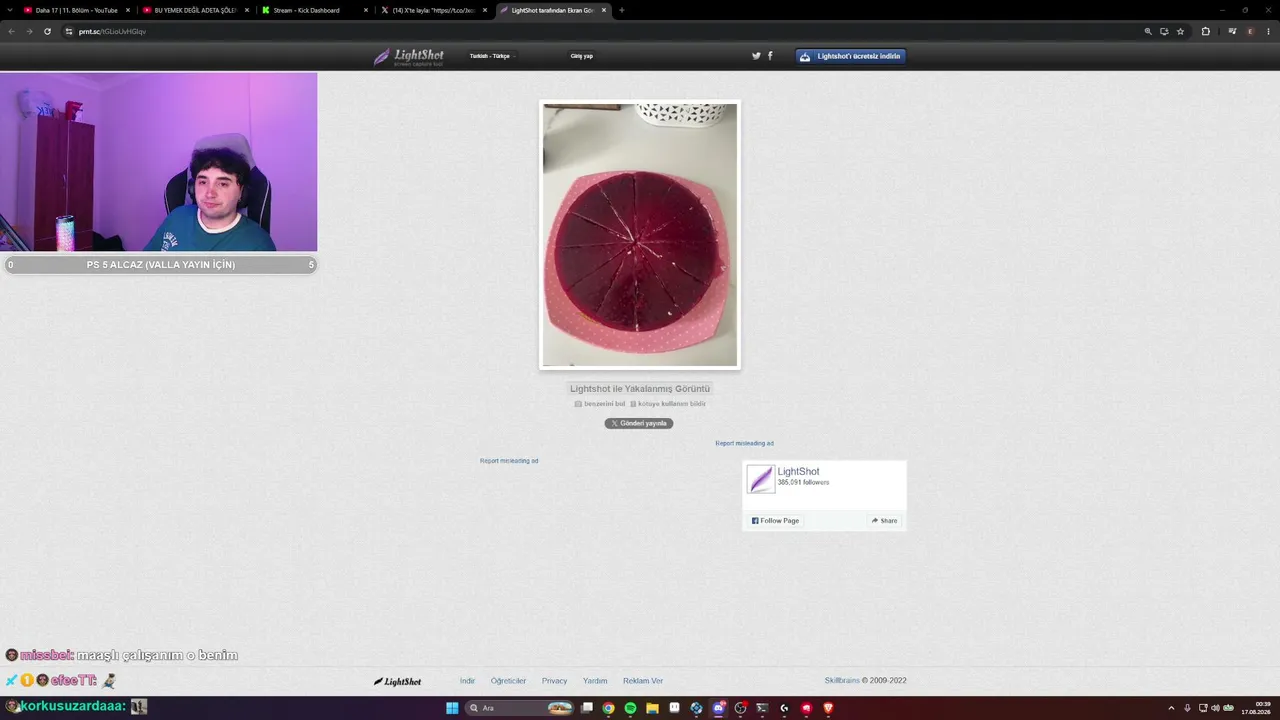Open the browser three-dot menu
1280x720 pixels.
(x=1267, y=31)
